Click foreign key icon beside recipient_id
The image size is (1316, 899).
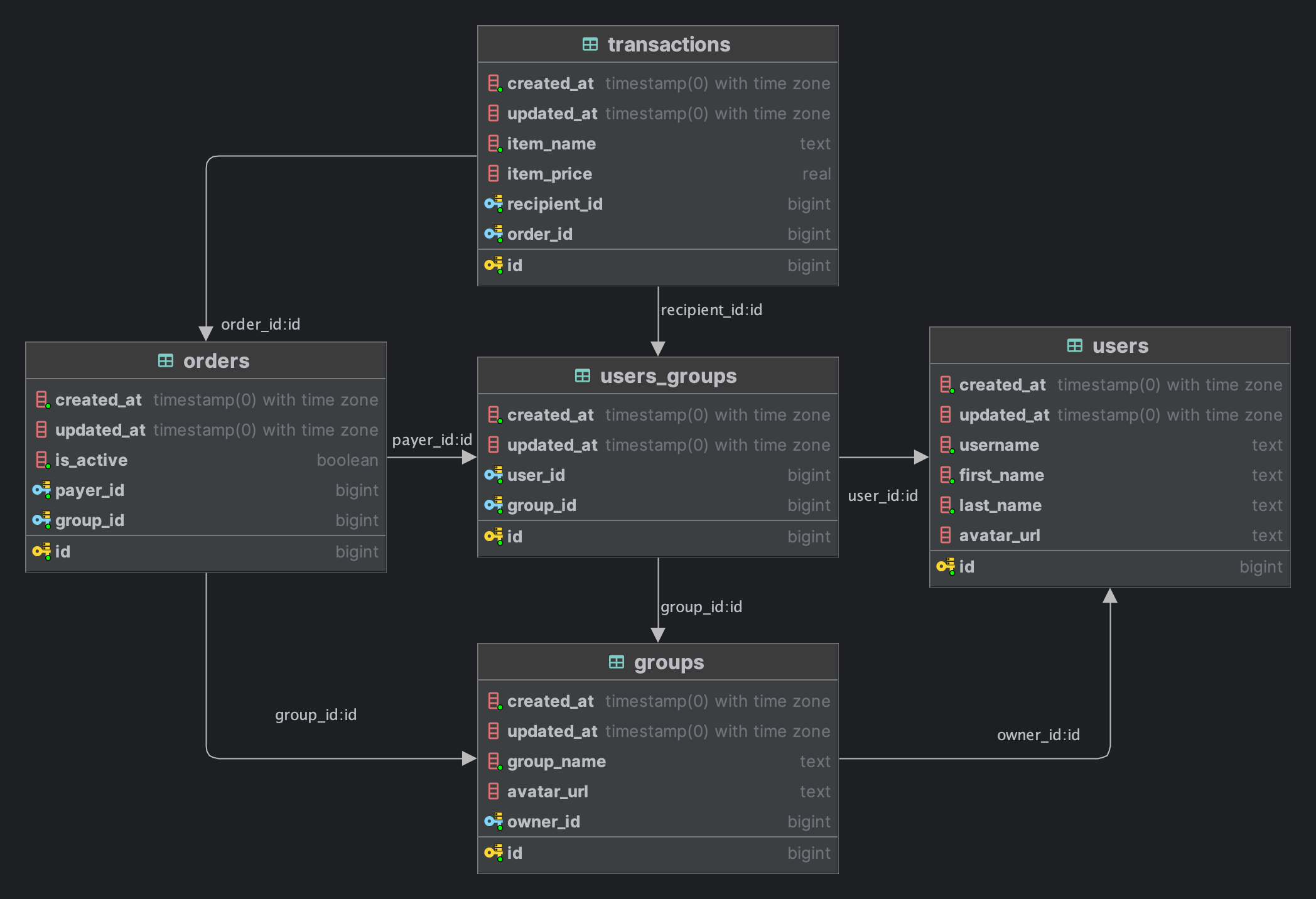(x=493, y=204)
